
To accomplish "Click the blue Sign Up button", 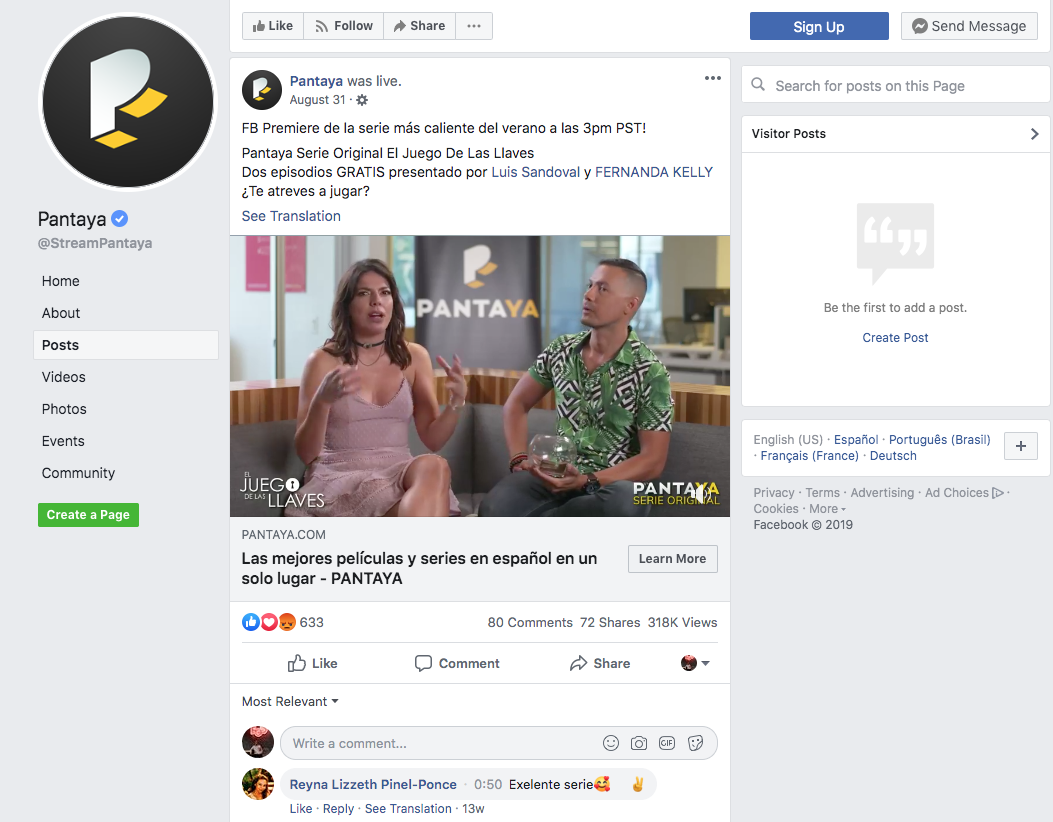I will (x=819, y=26).
